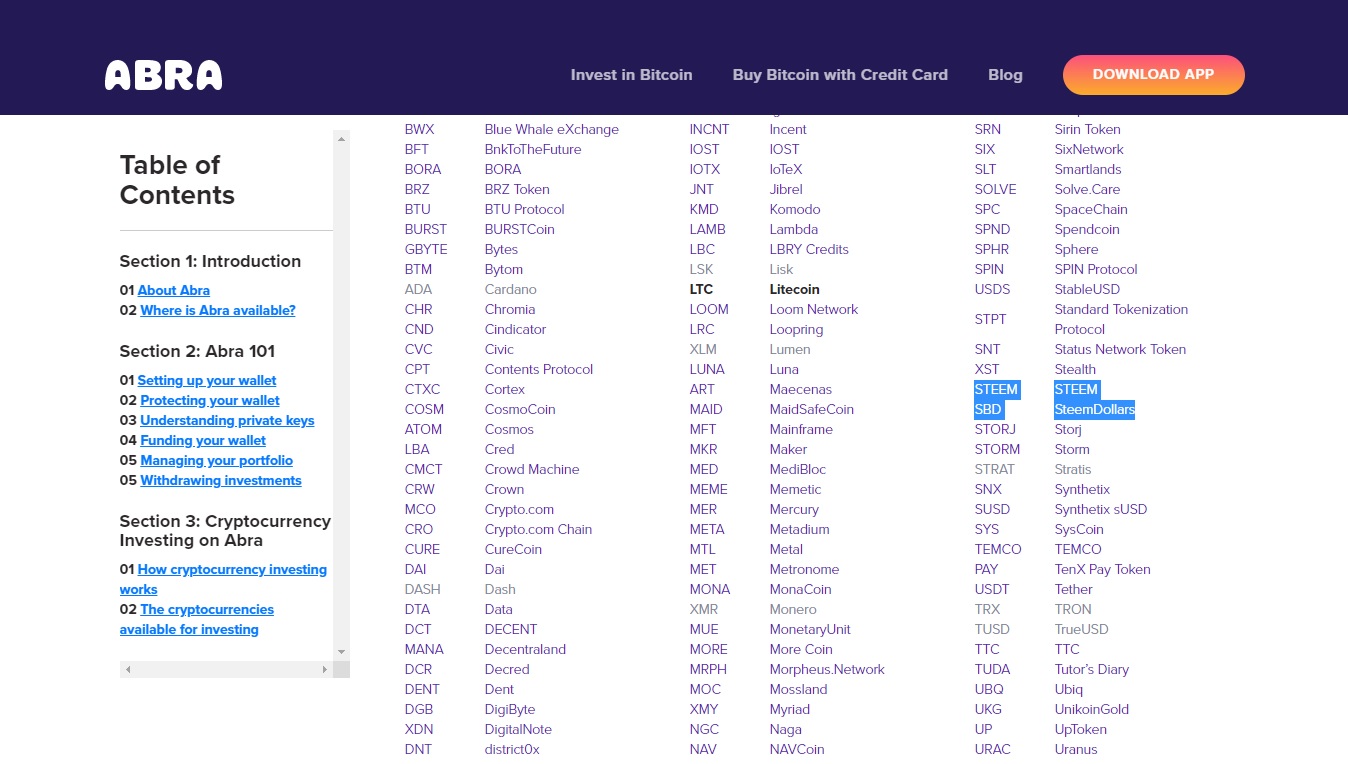Click horizontal scrollbar right arrow
Screen dimensions: 1348x764
tap(324, 669)
